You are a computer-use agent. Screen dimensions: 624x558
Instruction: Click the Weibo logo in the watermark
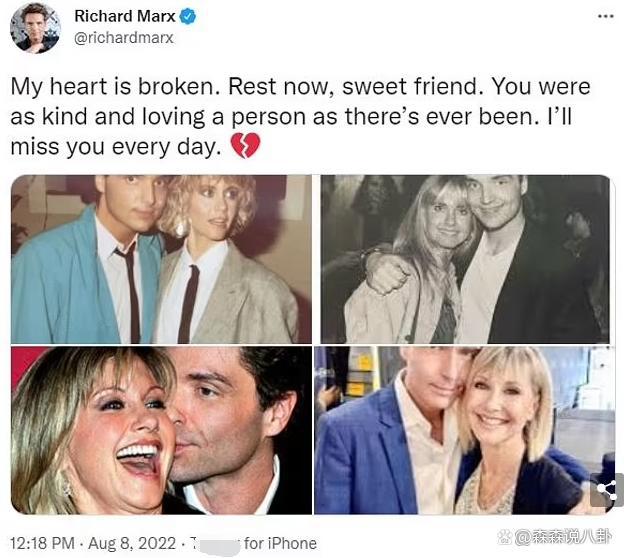(x=505, y=538)
